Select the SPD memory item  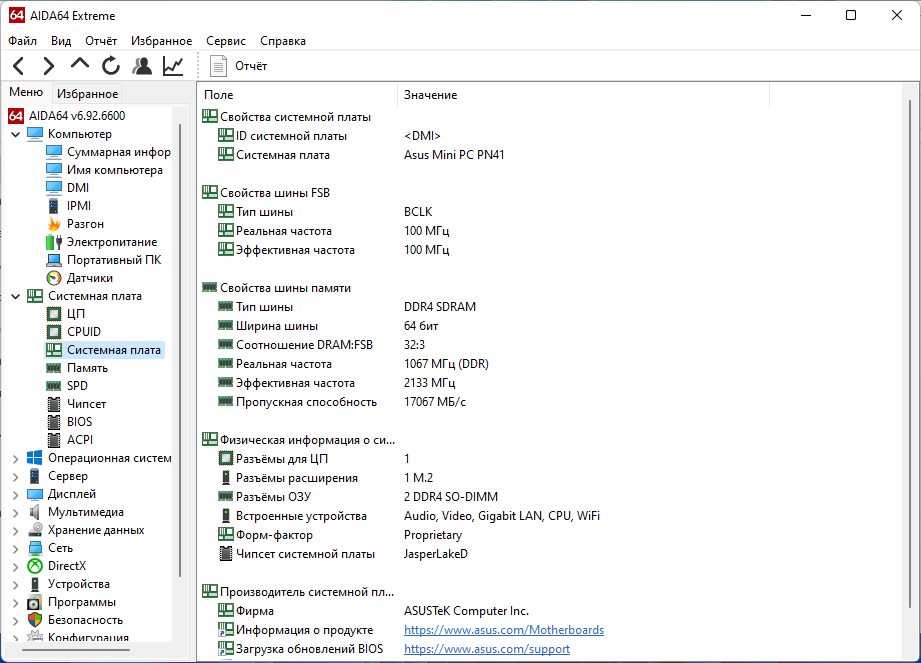coord(77,386)
